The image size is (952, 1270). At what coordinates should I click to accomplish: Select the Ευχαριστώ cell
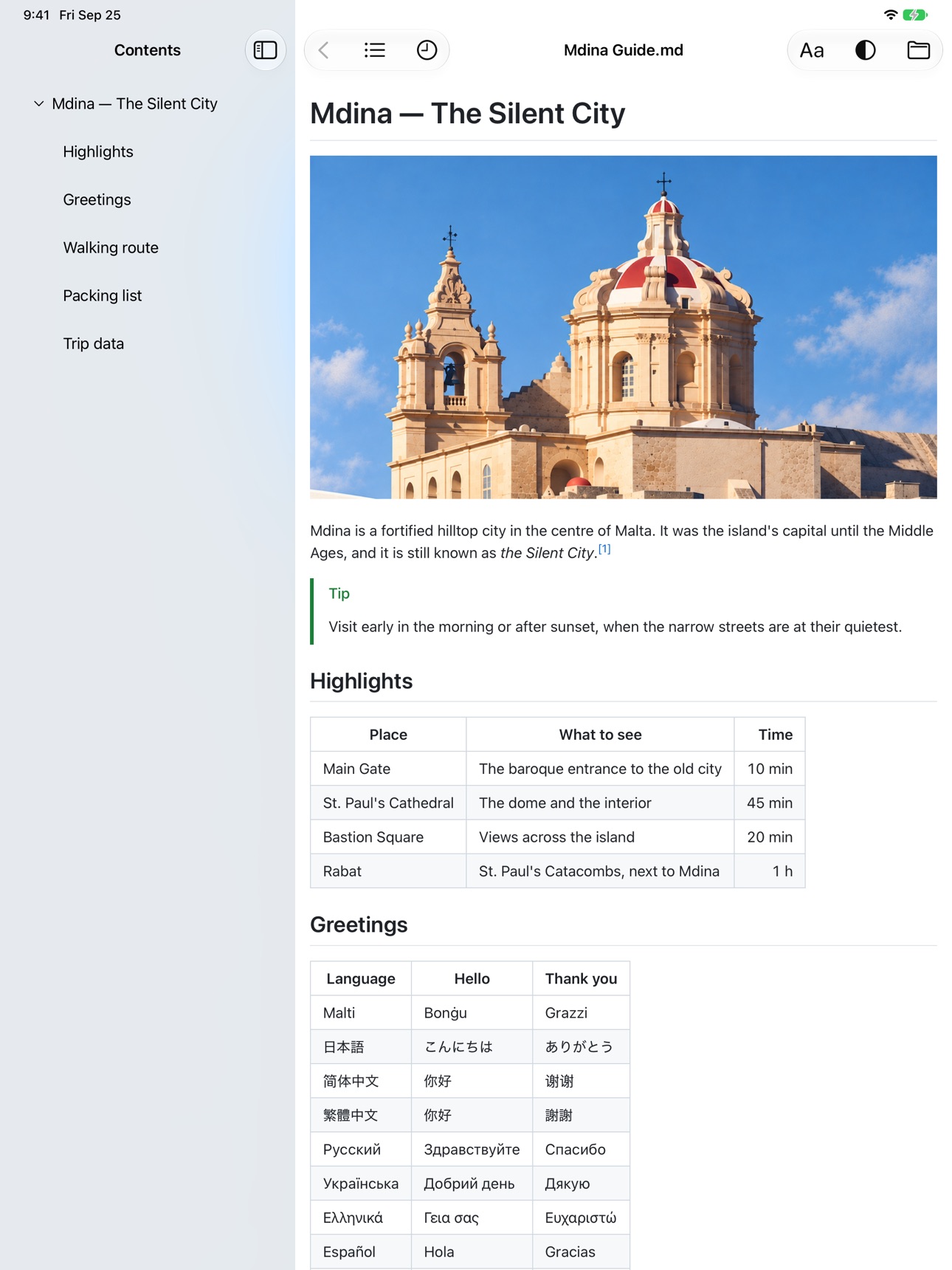click(581, 1218)
